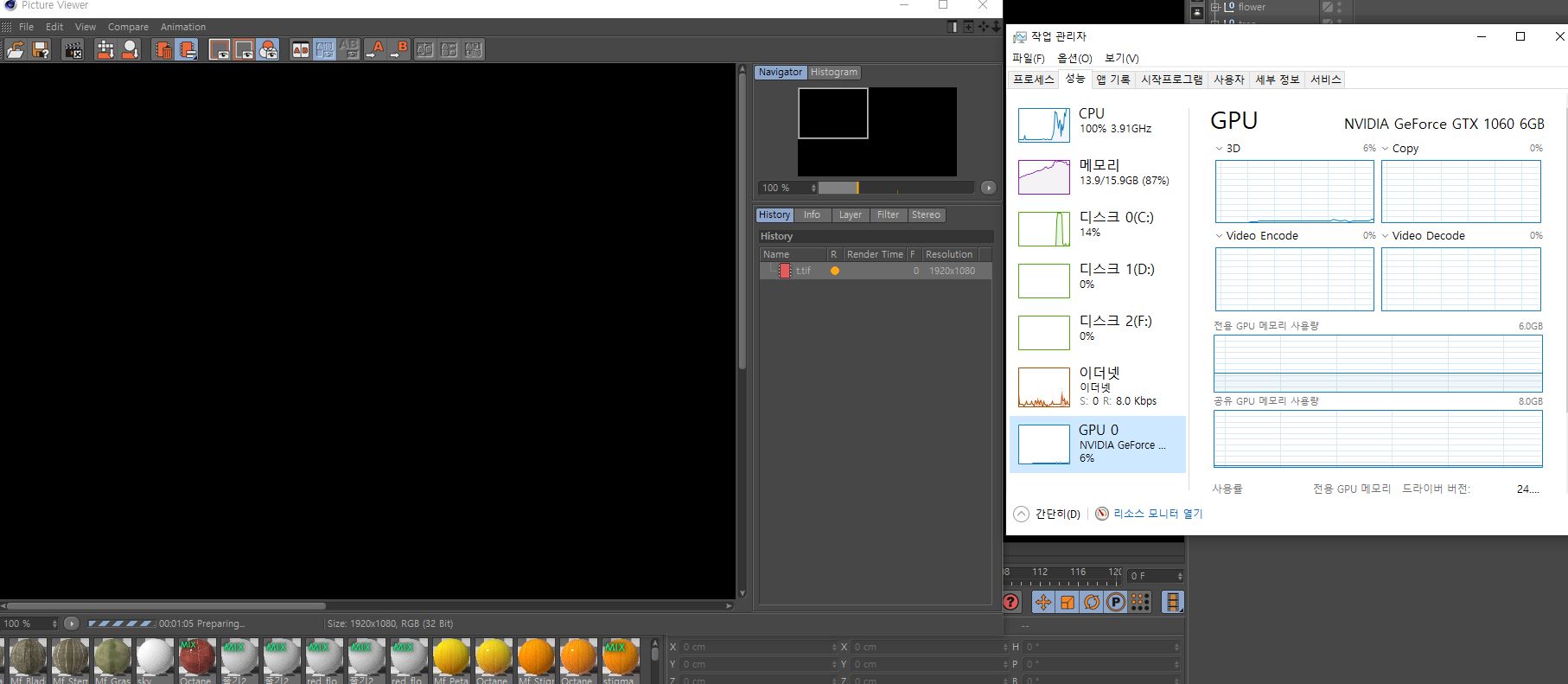Toggle the position keyframe recording button
The height and width of the screenshot is (684, 1568).
coord(1043,603)
